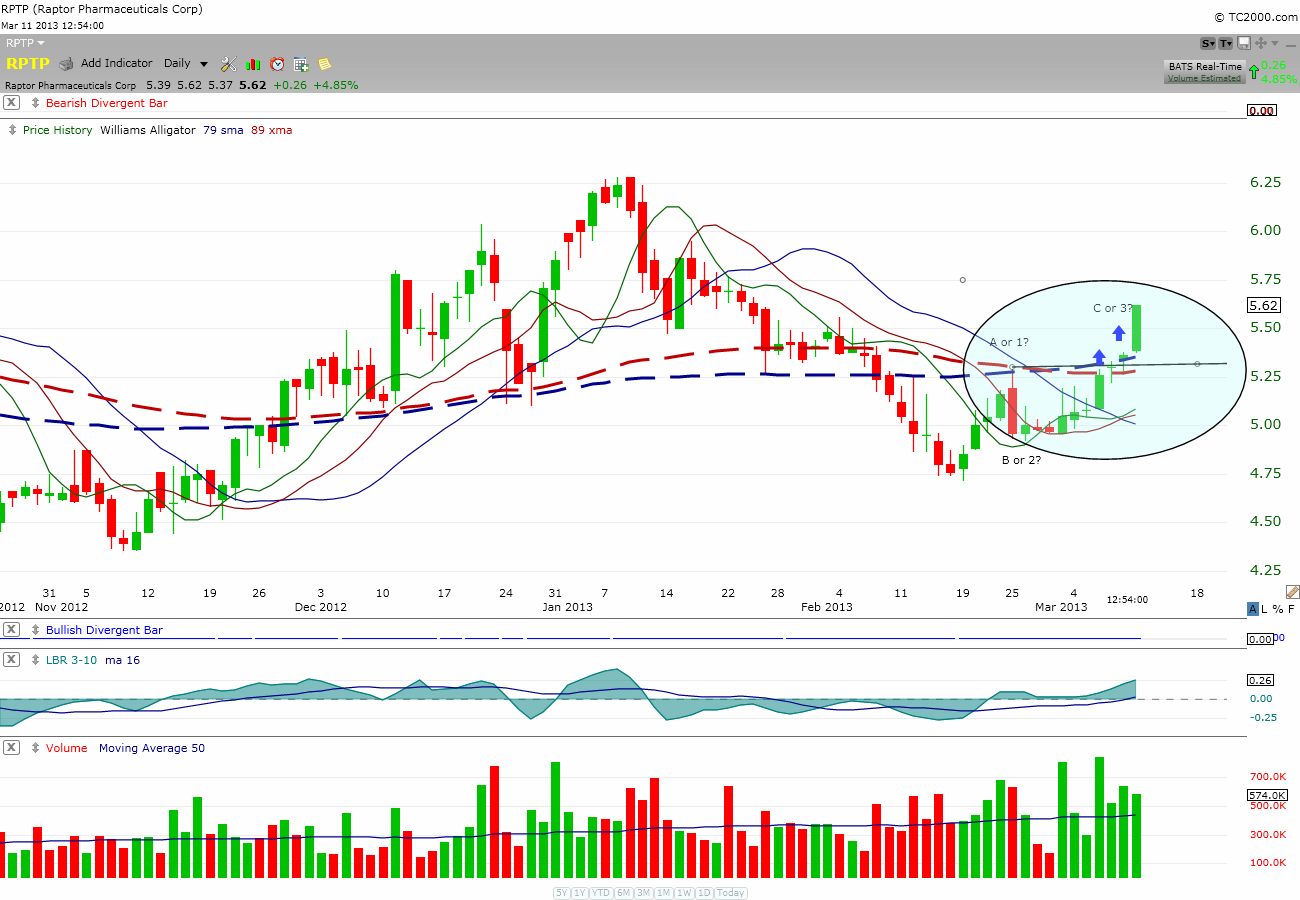Open the alarm clock alert icon
This screenshot has width=1300, height=900.
tap(277, 64)
